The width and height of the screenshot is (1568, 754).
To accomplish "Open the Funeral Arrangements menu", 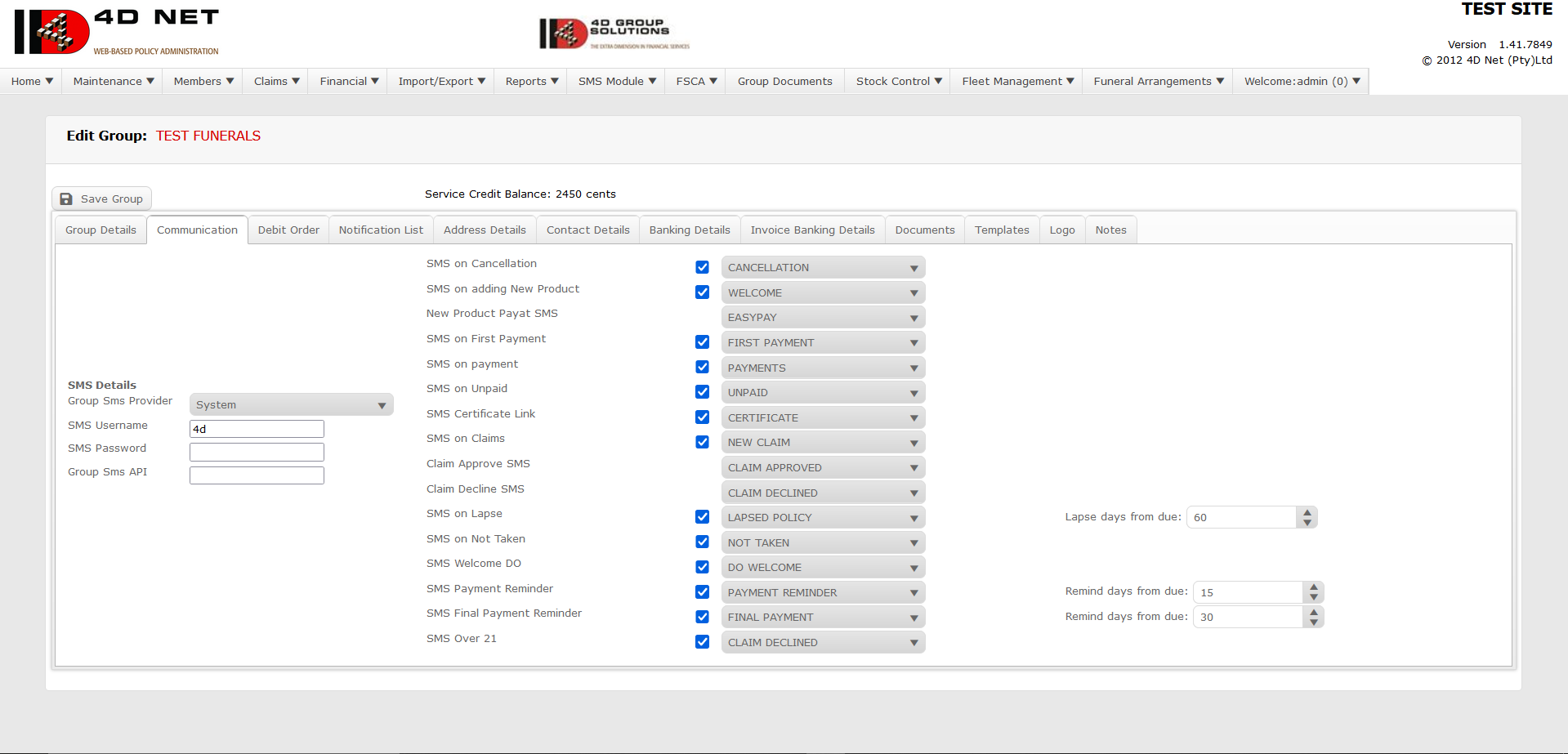I will point(1159,81).
